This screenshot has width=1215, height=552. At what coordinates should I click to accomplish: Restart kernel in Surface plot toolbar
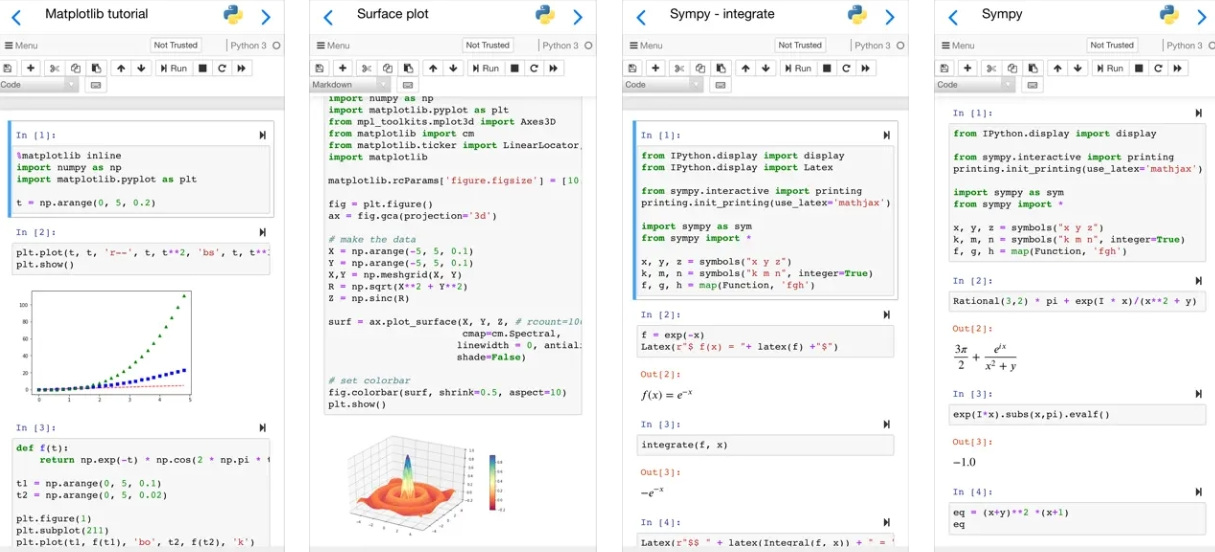coord(533,68)
